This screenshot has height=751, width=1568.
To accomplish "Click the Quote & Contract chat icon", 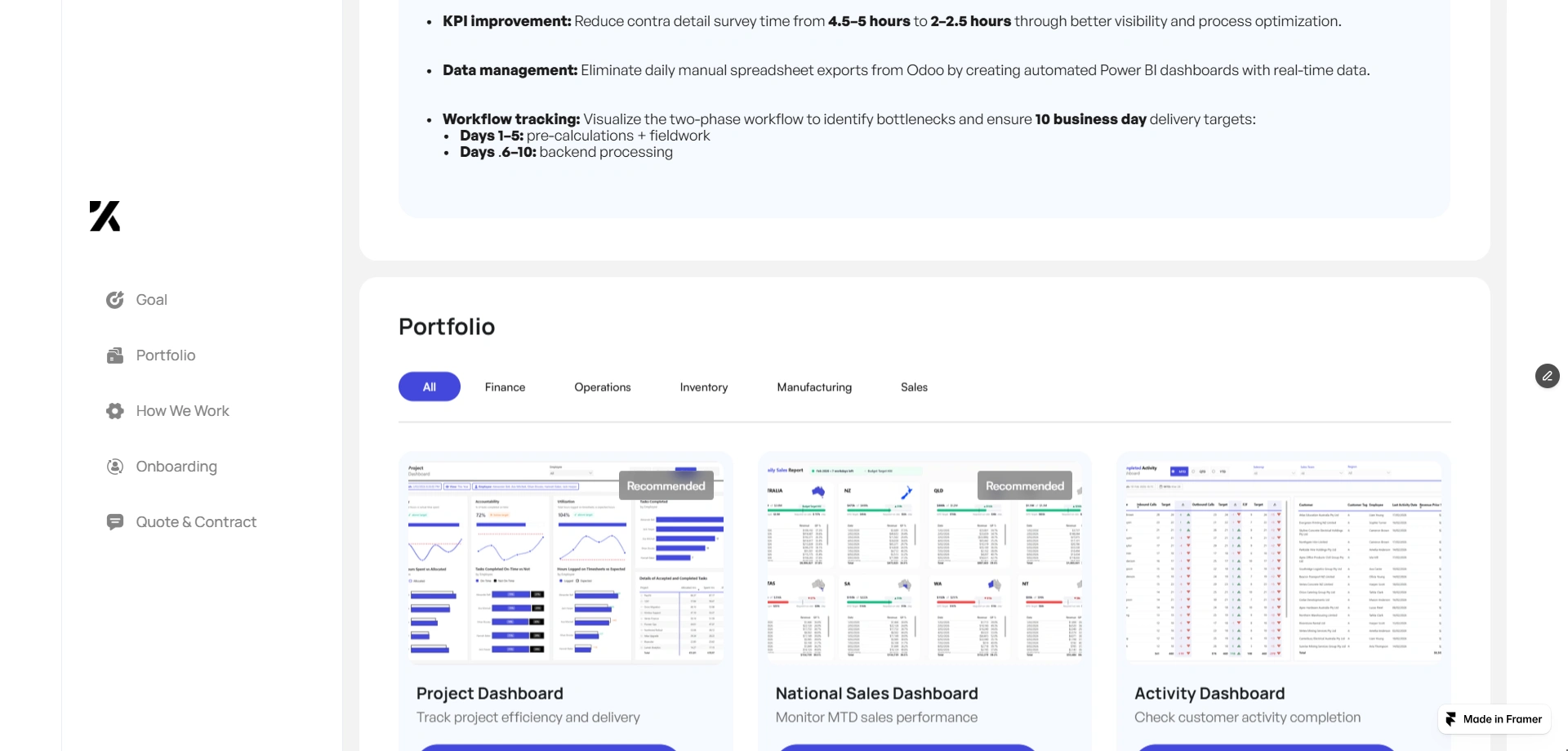I will pyautogui.click(x=115, y=522).
